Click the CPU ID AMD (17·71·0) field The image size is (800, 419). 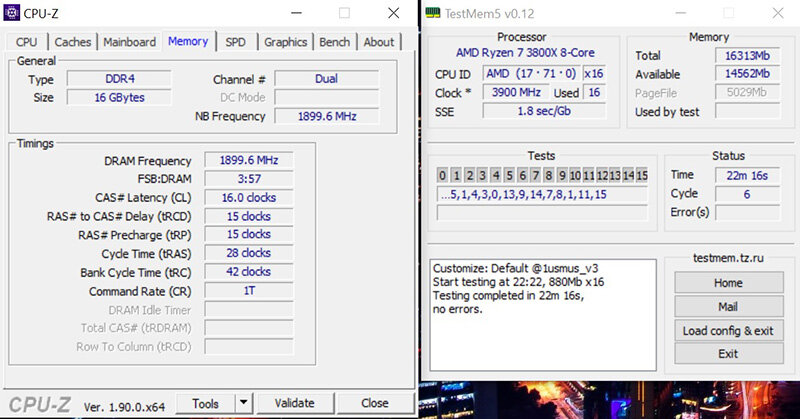coord(531,73)
